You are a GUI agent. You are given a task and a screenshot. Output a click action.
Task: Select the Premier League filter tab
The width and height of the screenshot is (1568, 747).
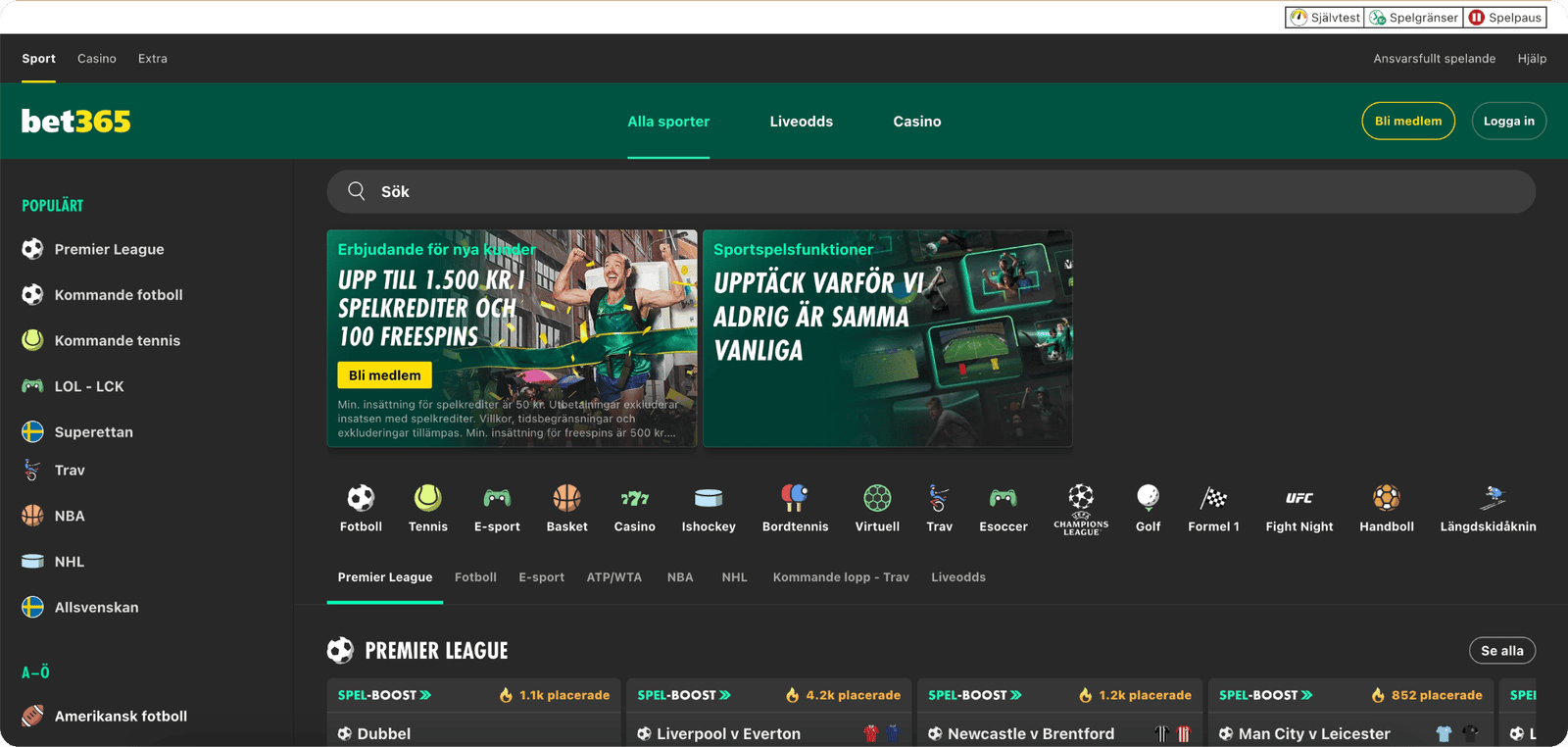coord(385,577)
